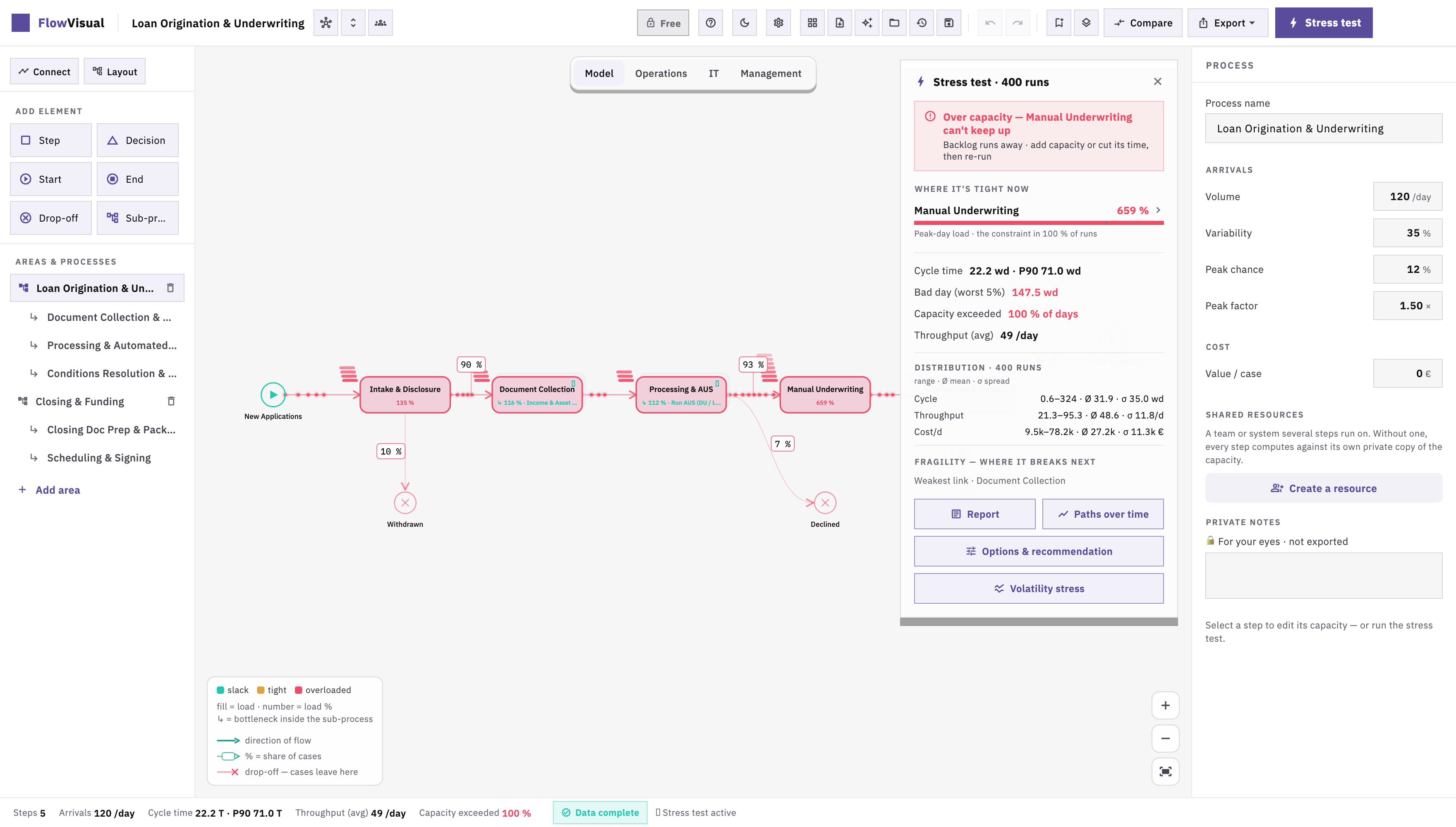Open the process switcher up-down arrows
The image size is (1456, 827).
353,23
